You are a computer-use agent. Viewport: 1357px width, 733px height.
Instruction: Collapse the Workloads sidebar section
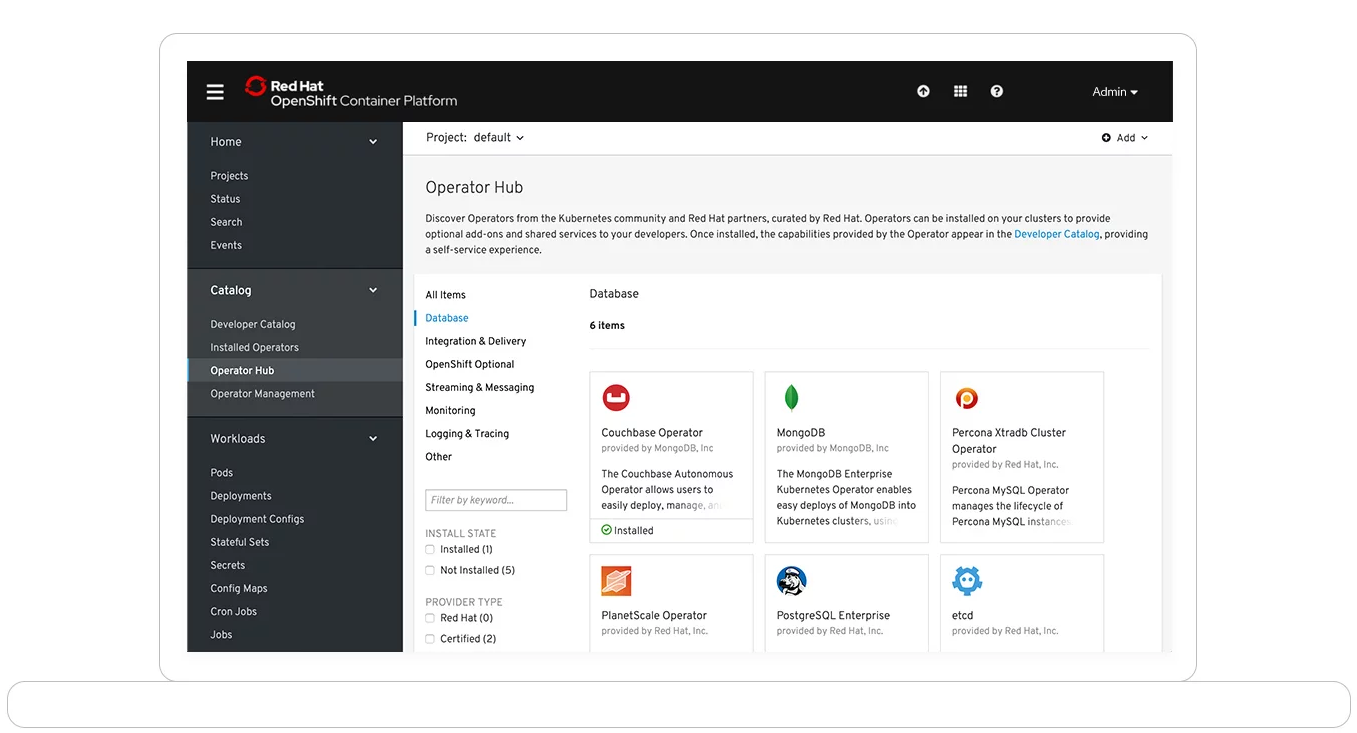(x=373, y=439)
